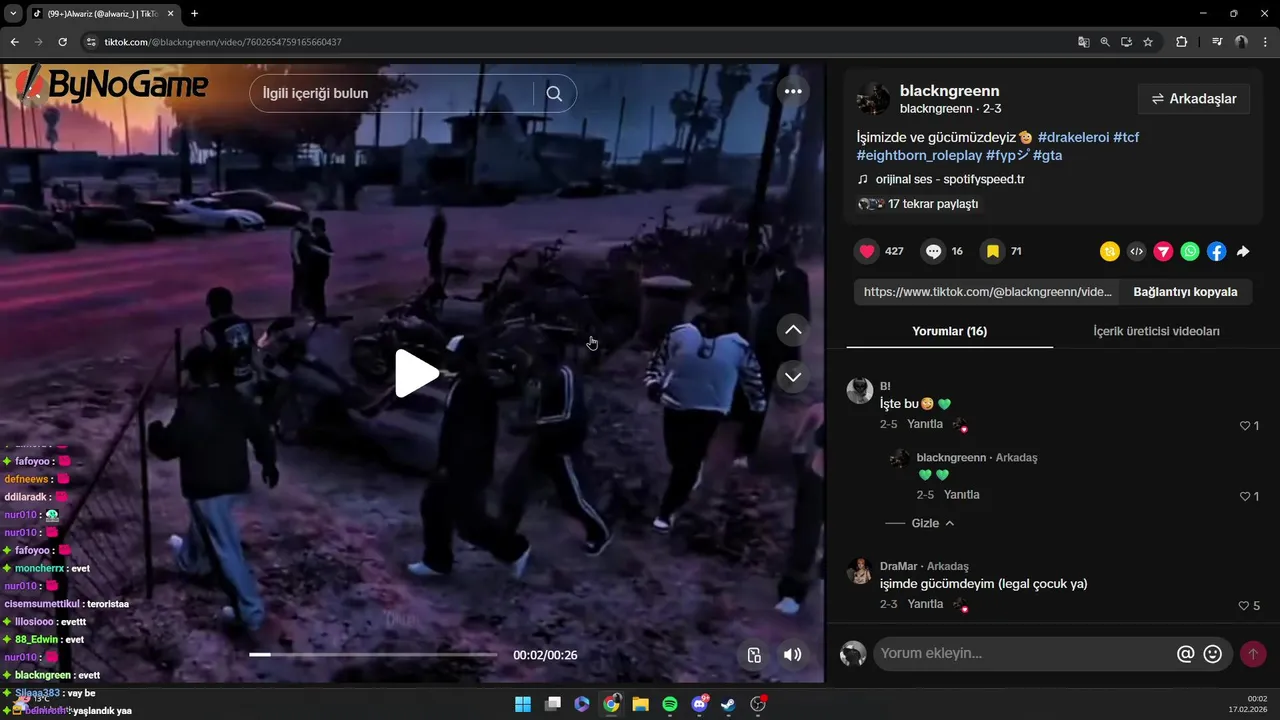This screenshot has height=720, width=1280.
Task: Open the blackngreenn username heading
Action: point(949,91)
